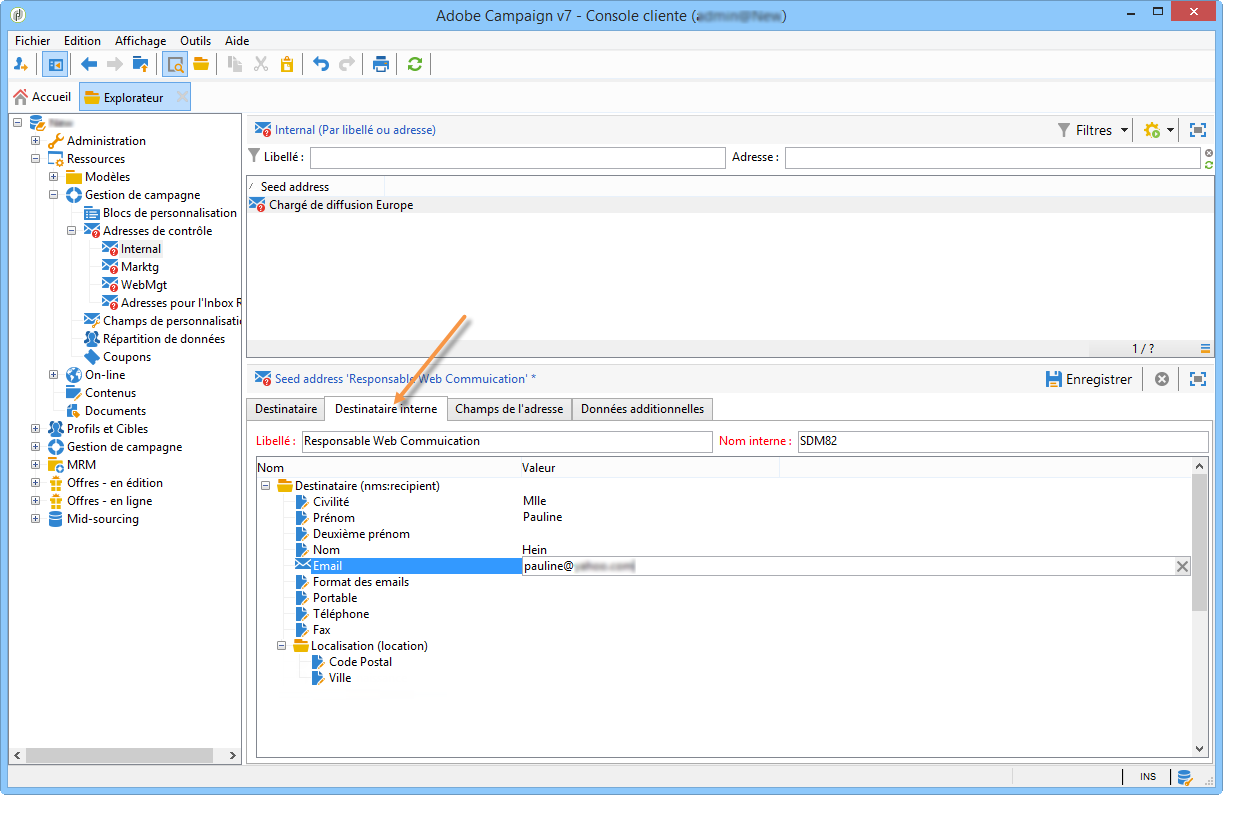Click the Libellé filter input field
This screenshot has width=1240, height=813.
517,158
